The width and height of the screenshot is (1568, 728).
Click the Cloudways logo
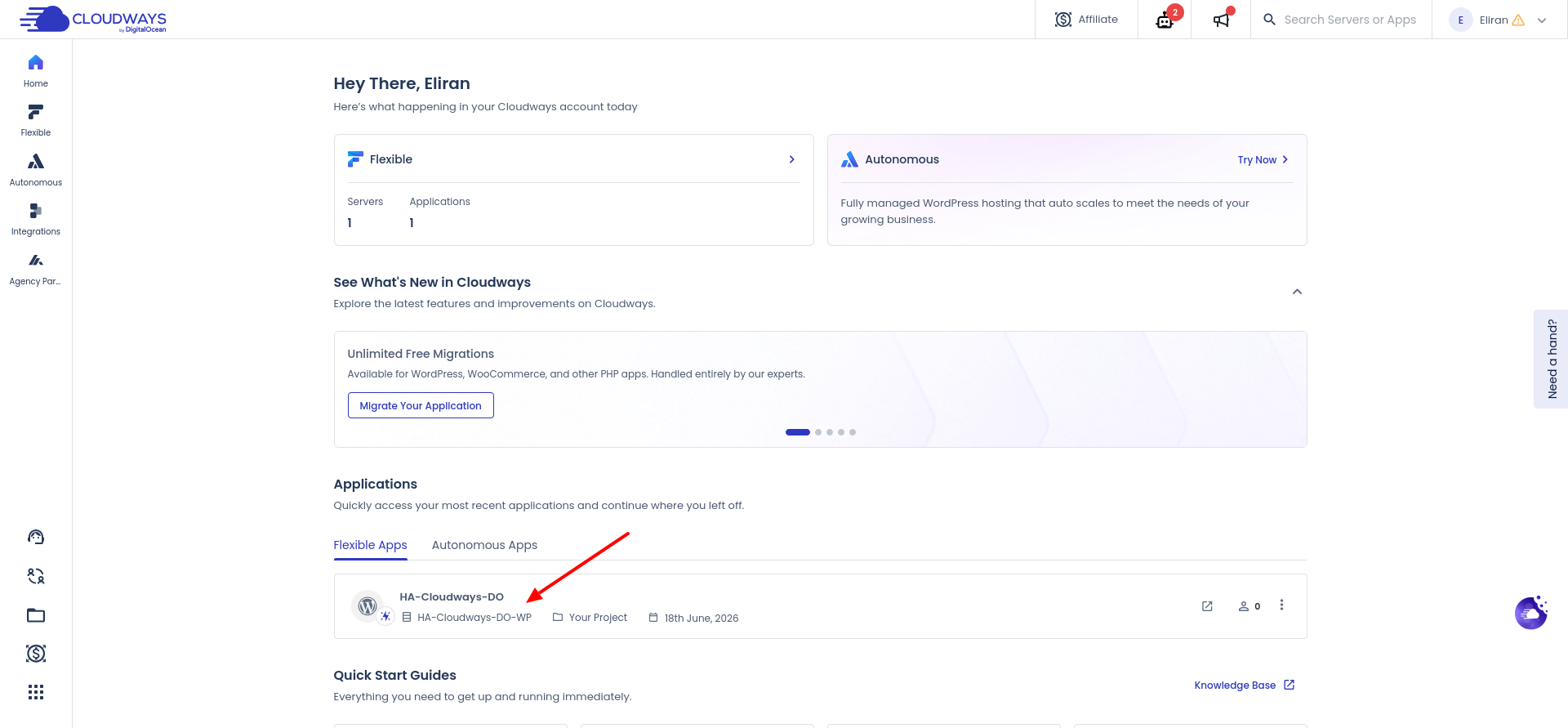click(x=93, y=19)
